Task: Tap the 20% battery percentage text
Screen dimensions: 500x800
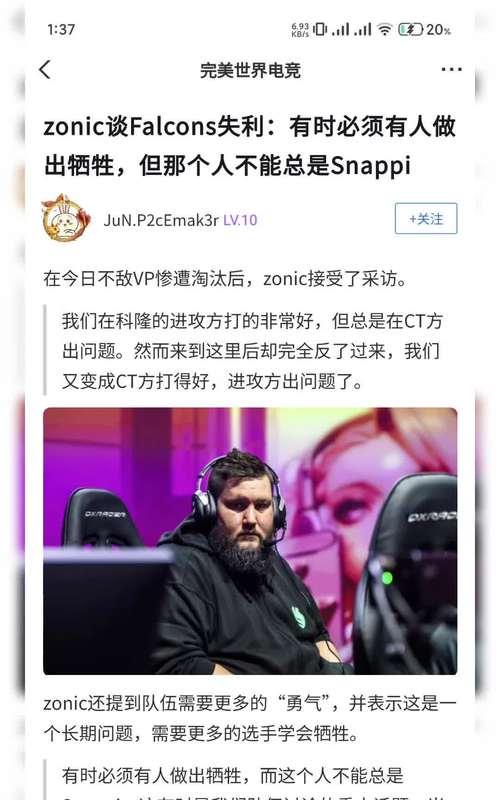Action: [x=439, y=30]
